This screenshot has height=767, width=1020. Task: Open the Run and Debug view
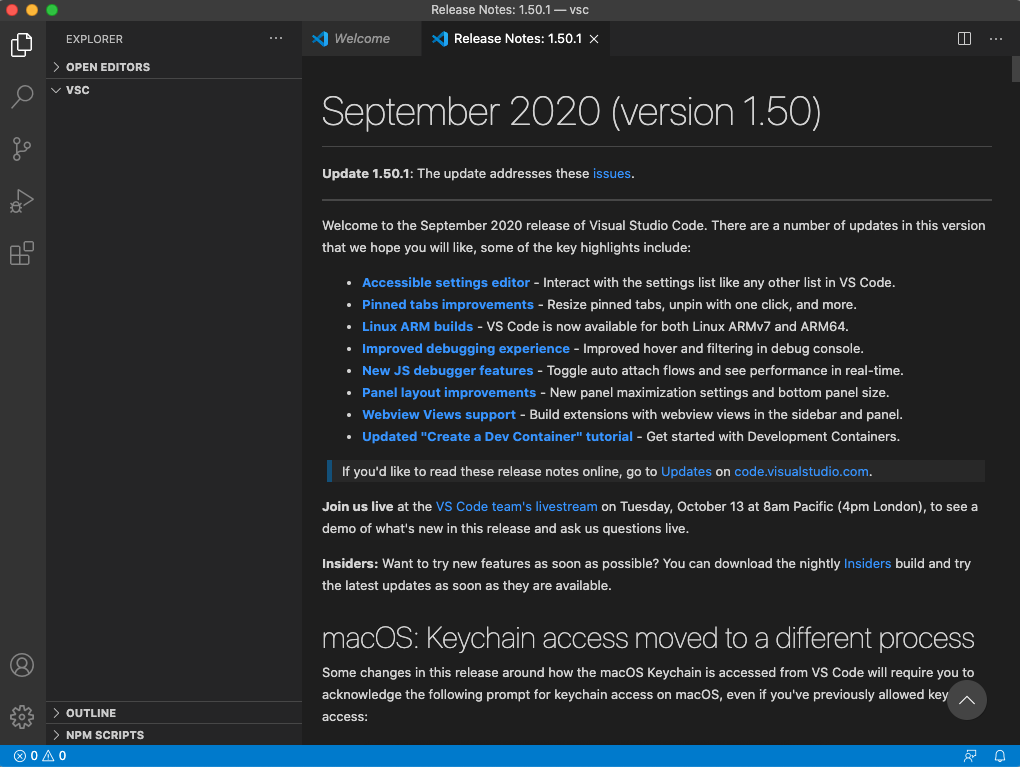click(x=21, y=201)
